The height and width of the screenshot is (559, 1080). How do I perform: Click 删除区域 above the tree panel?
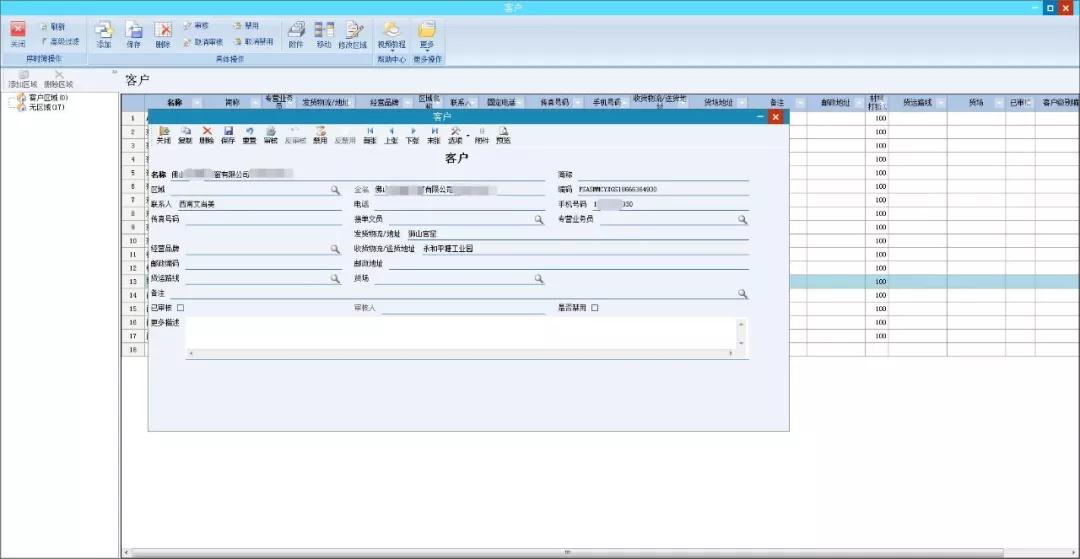point(59,79)
